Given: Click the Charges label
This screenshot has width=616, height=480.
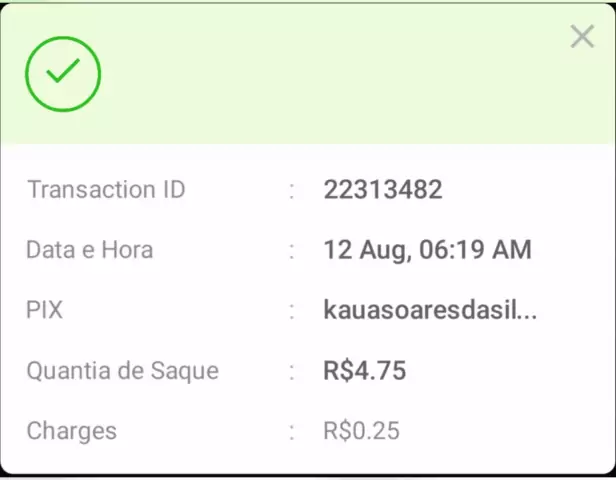Looking at the screenshot, I should (x=71, y=431).
